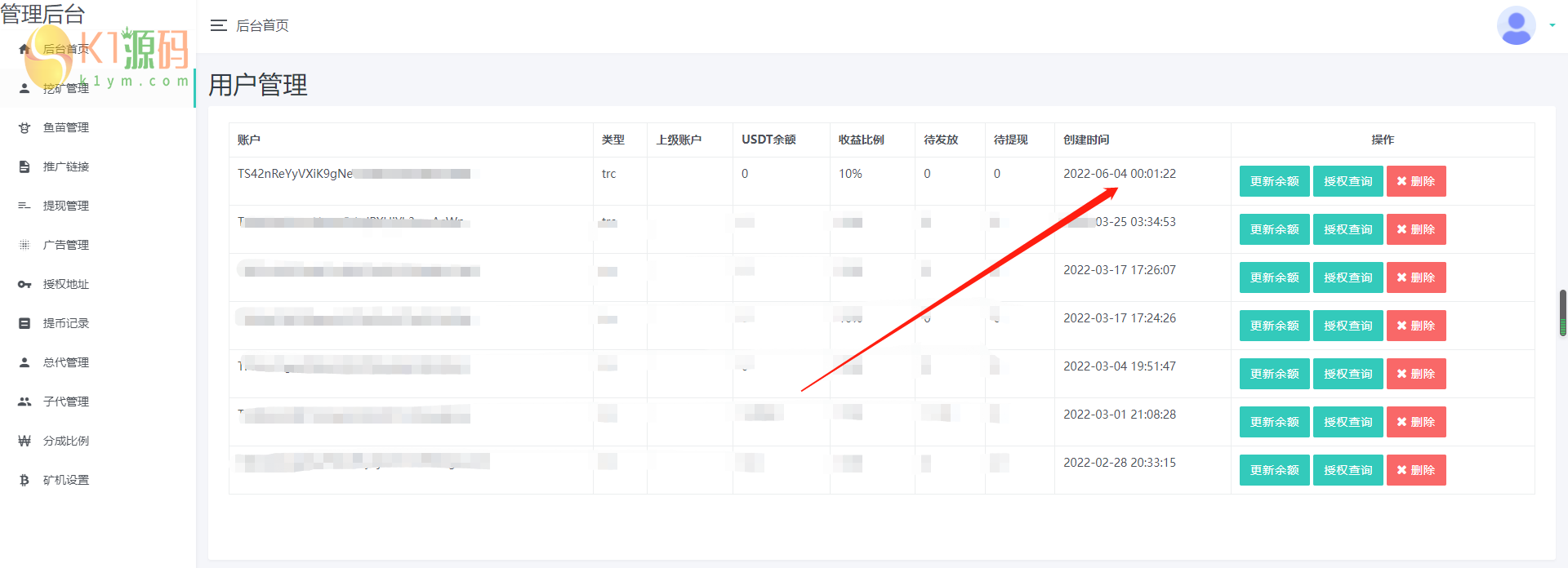Select 总代管理 from the sidebar

pyautogui.click(x=65, y=362)
